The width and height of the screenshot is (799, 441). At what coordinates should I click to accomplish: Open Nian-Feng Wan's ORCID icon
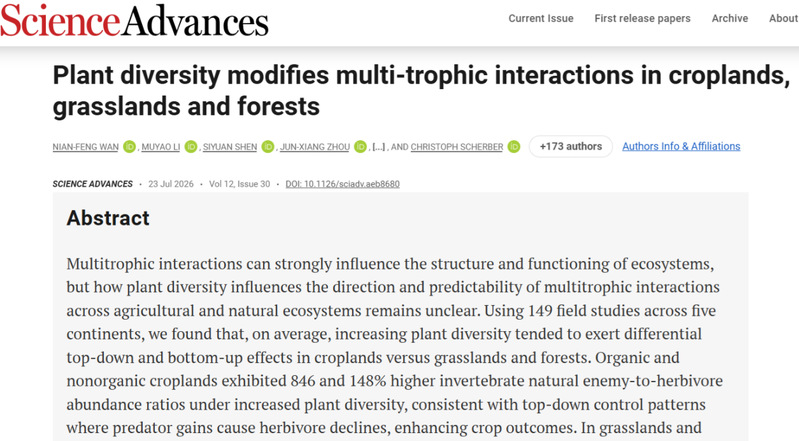tap(129, 147)
